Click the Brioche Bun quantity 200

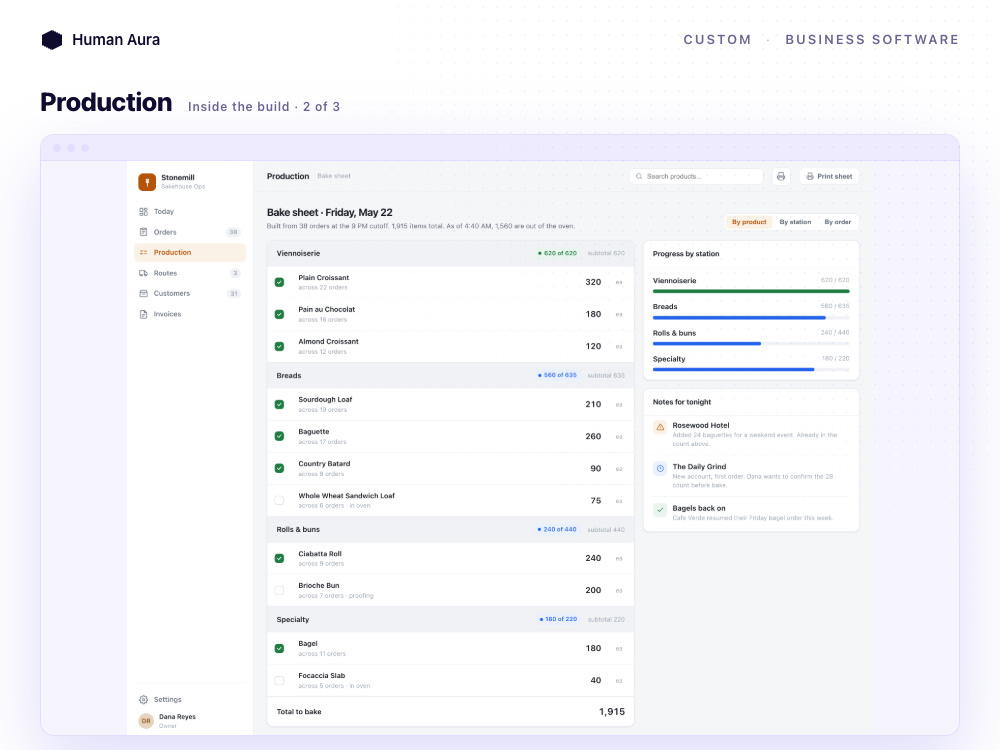pyautogui.click(x=593, y=591)
